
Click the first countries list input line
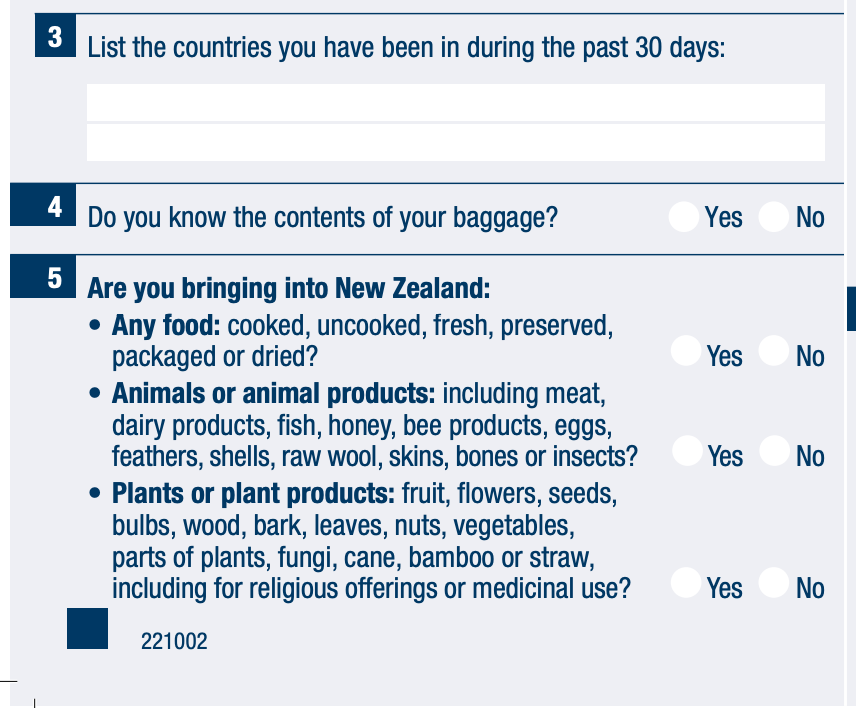(456, 102)
